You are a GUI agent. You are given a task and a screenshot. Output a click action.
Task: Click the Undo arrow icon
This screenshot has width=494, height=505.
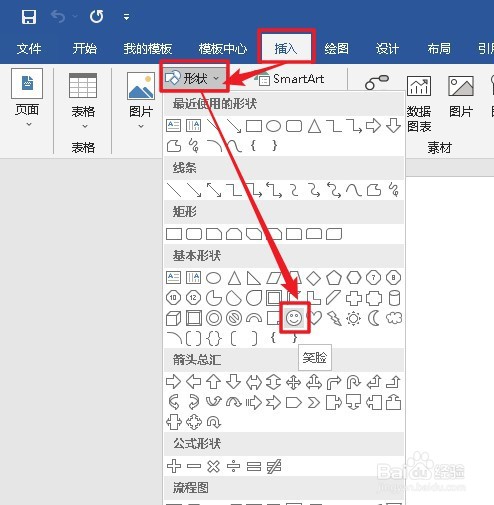(58, 16)
